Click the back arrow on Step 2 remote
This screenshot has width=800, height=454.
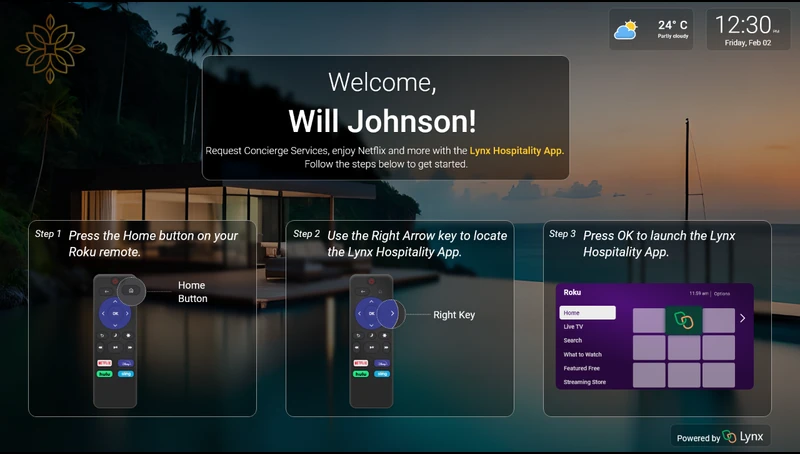(363, 292)
